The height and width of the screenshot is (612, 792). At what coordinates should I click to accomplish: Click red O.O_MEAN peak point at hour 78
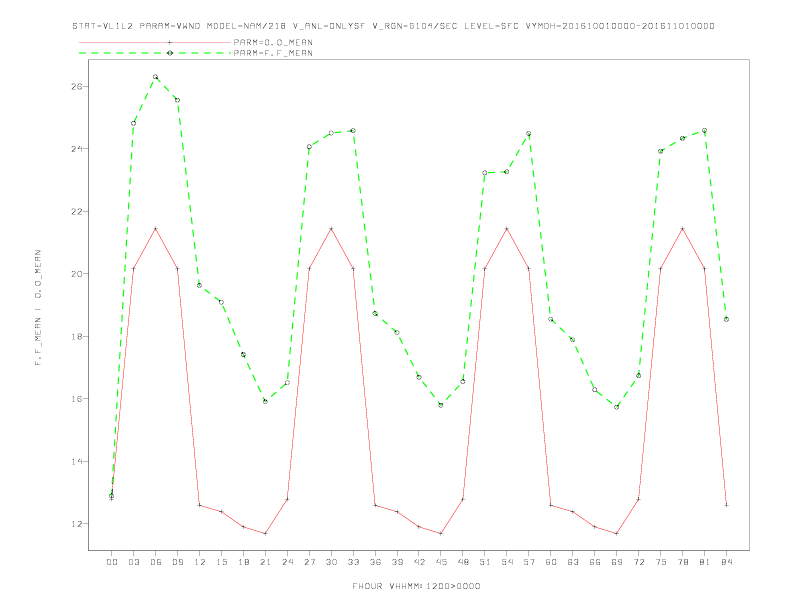coord(682,229)
